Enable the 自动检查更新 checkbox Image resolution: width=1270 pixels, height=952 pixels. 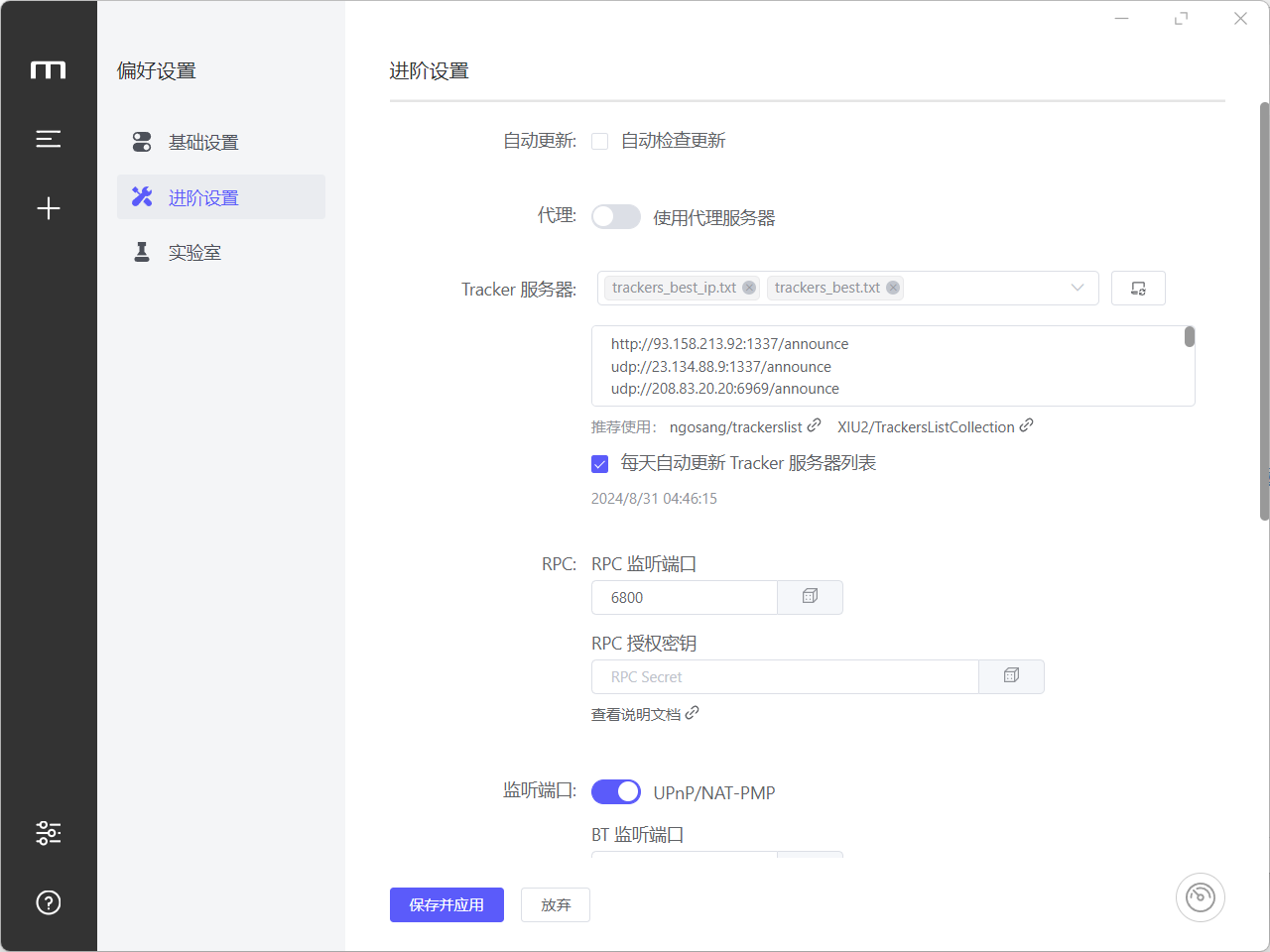click(600, 142)
